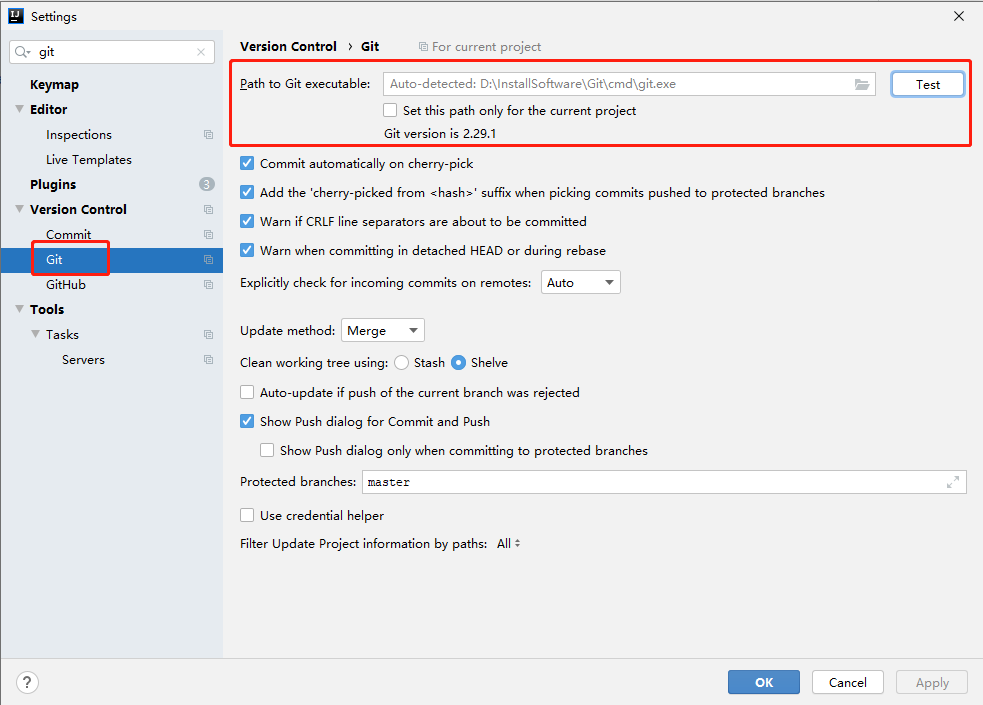Click the magnifier icon in search box
This screenshot has width=983, height=705.
pos(24,52)
